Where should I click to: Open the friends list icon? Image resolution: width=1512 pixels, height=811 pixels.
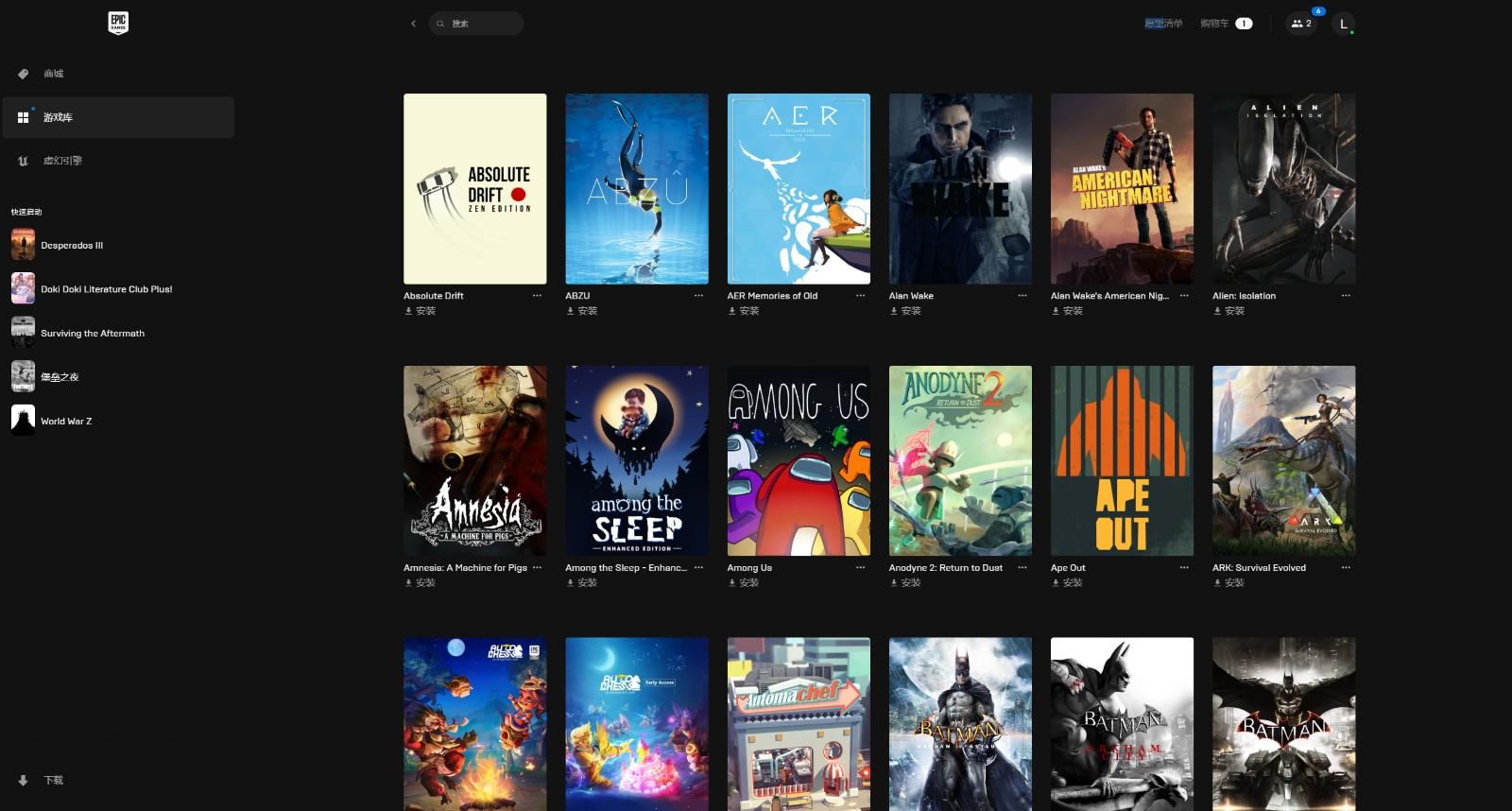(1301, 24)
